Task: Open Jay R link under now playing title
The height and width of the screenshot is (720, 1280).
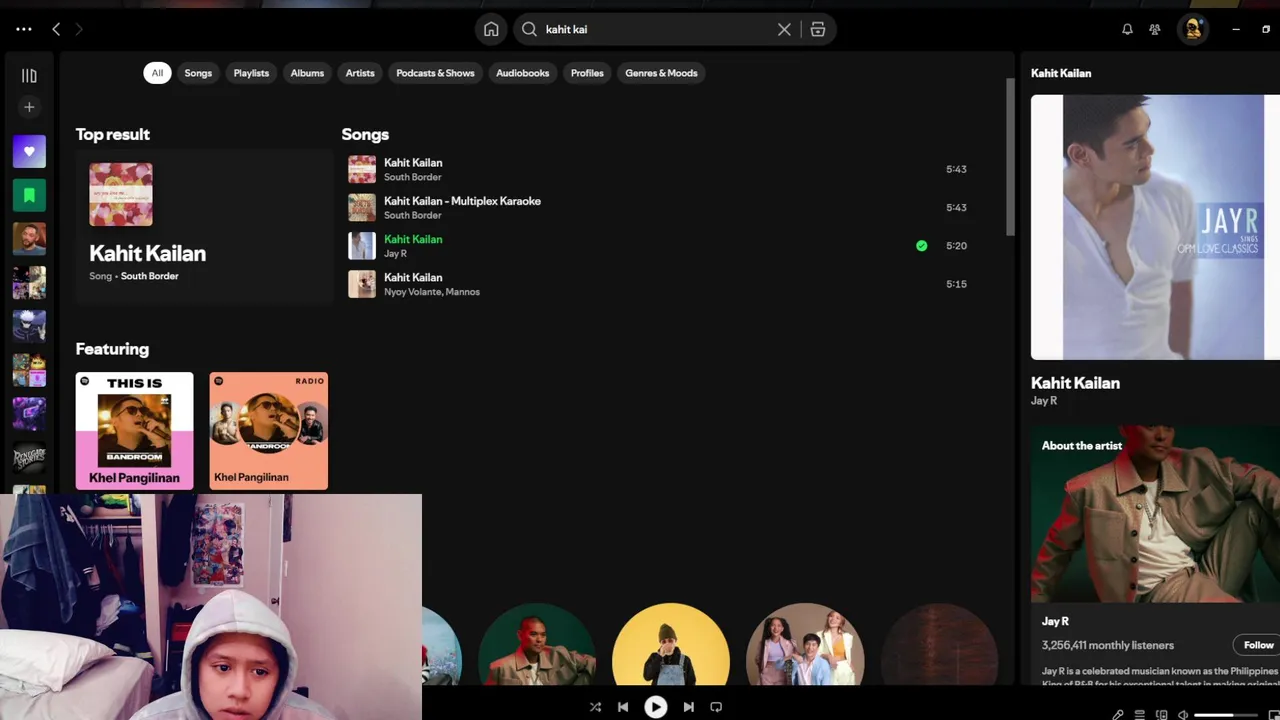Action: 1044,401
